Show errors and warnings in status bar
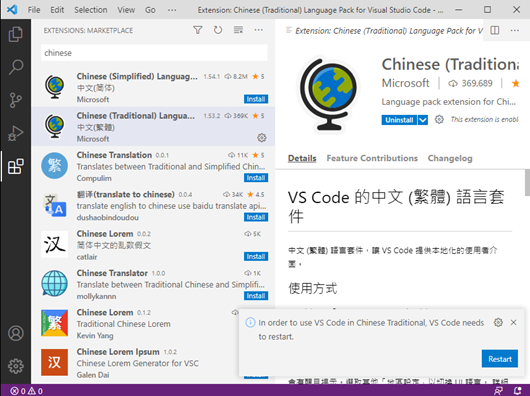This screenshot has width=530, height=396. (26, 391)
